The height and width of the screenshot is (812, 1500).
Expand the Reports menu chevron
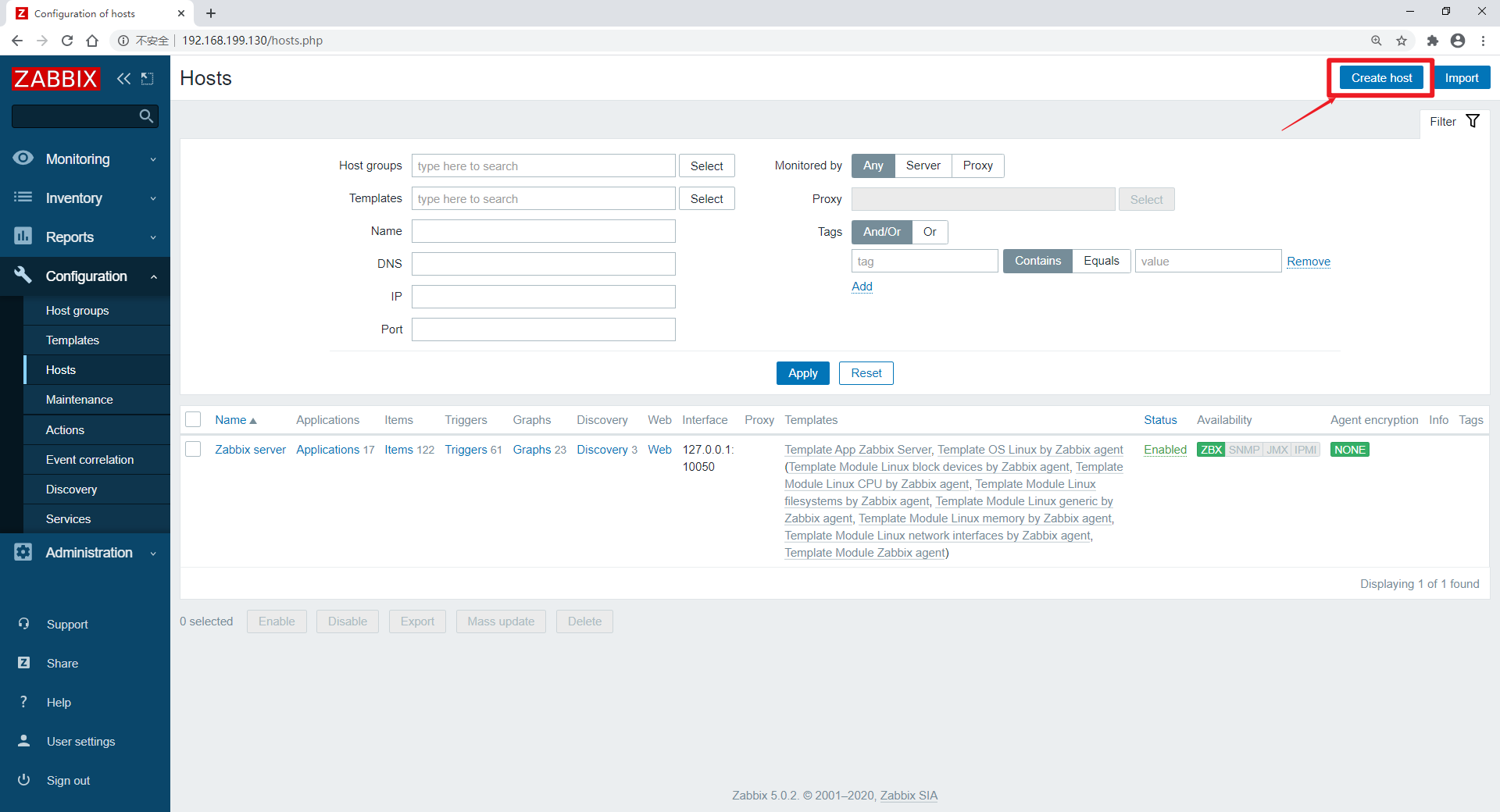tap(153, 237)
